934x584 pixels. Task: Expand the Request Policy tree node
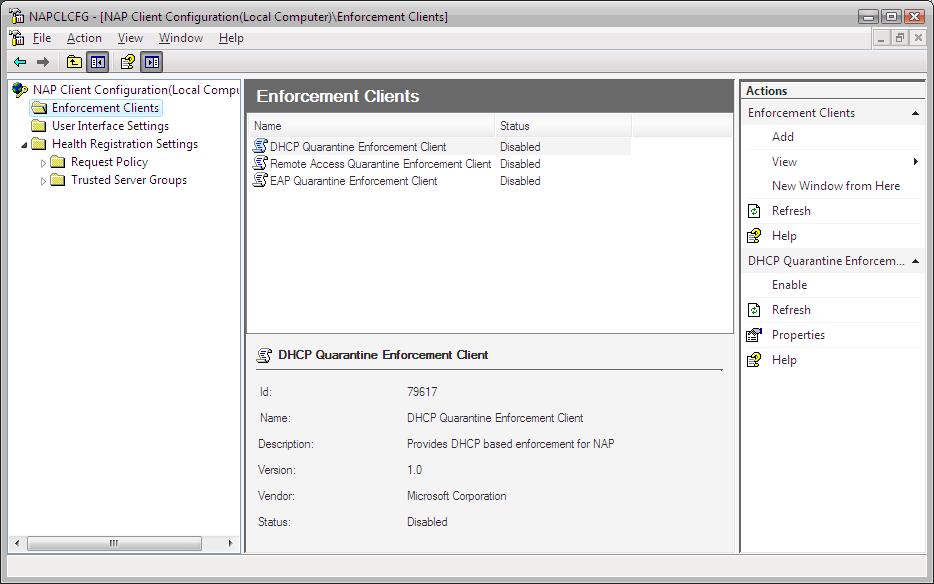click(x=43, y=163)
